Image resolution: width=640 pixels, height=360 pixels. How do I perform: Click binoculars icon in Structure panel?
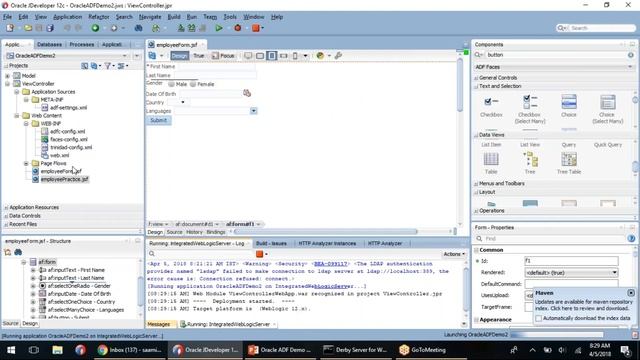pyautogui.click(x=18, y=252)
